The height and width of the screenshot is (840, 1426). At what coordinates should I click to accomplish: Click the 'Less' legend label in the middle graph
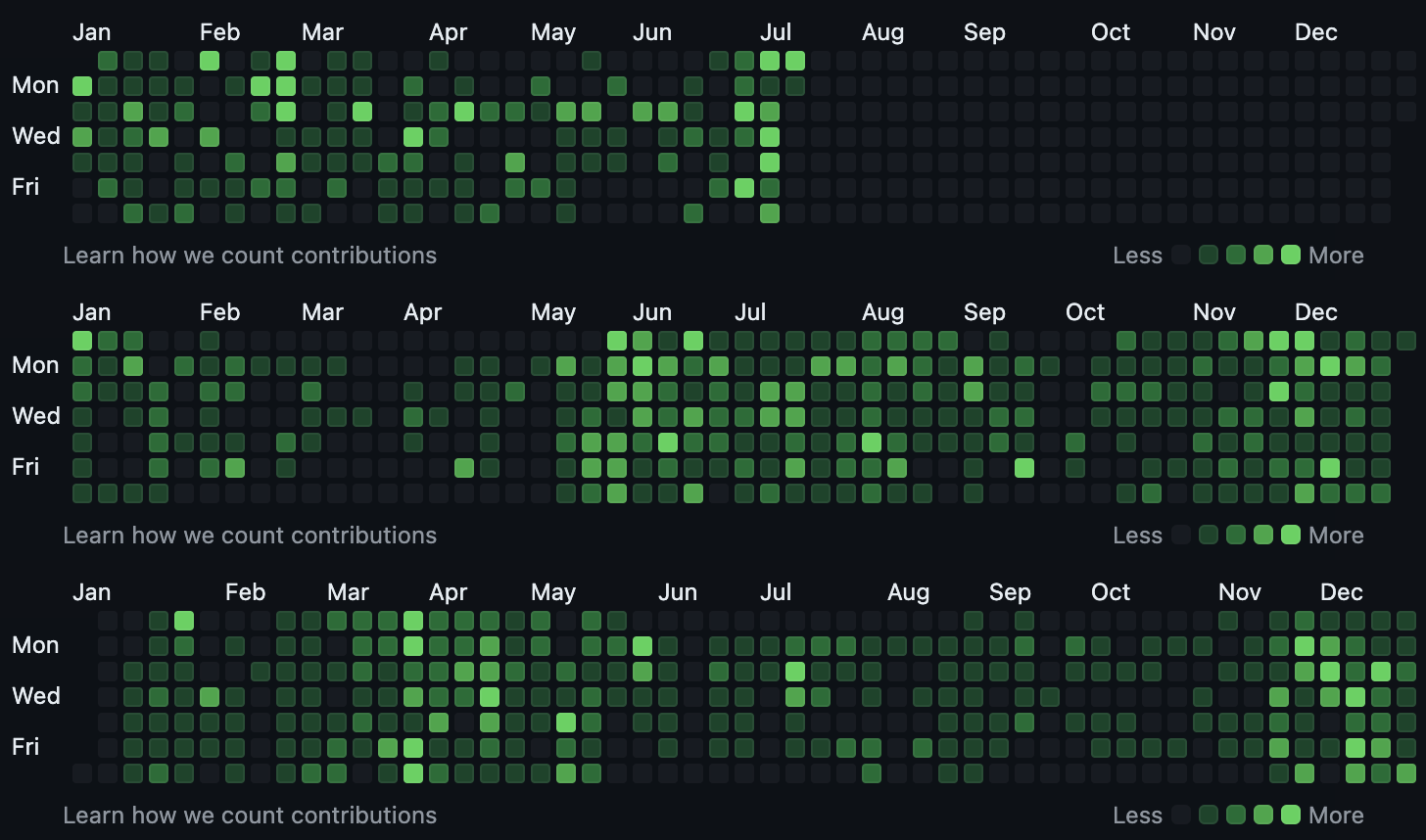click(x=1138, y=536)
